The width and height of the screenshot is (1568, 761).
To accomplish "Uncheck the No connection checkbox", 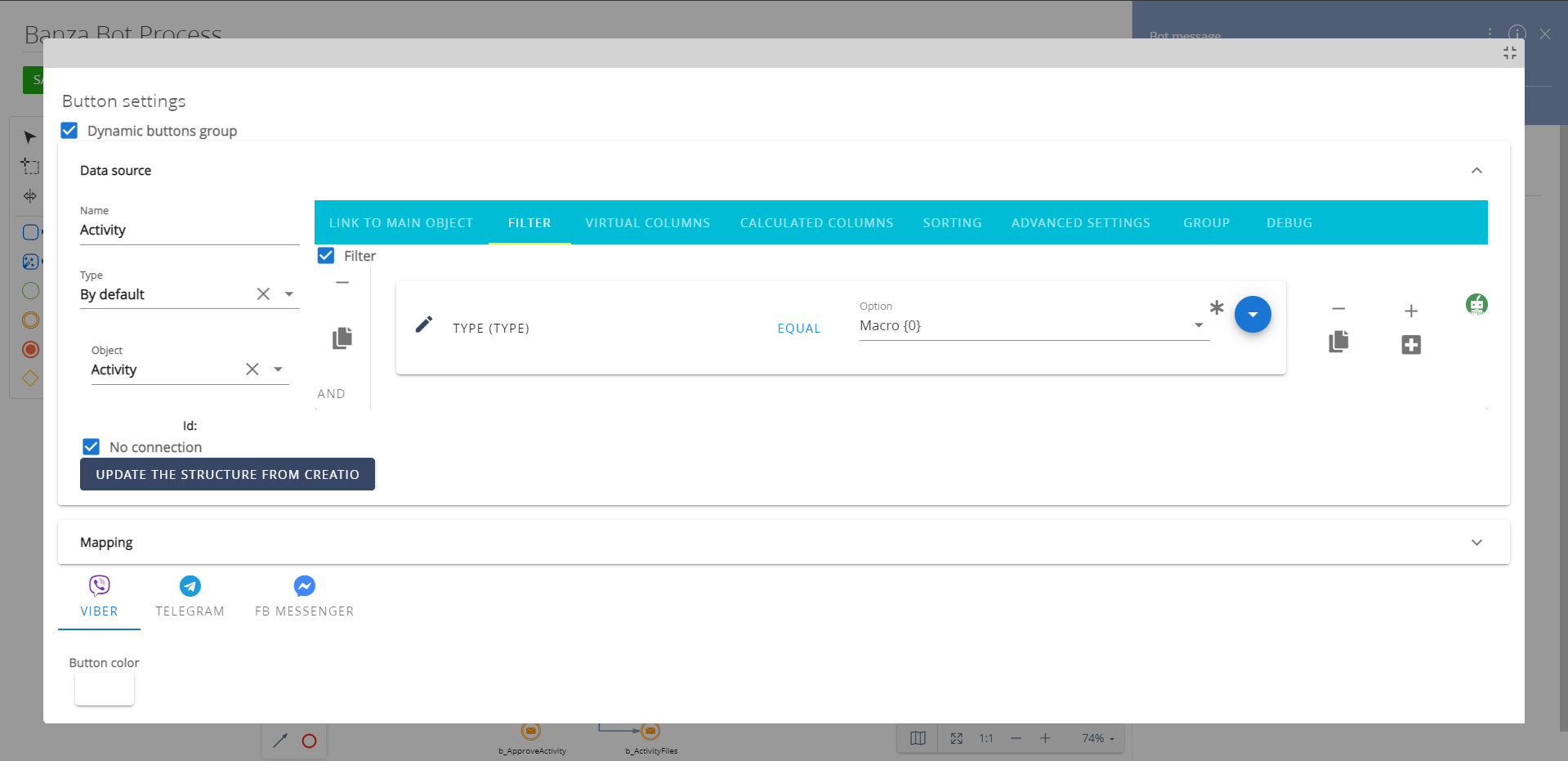I will 91,446.
